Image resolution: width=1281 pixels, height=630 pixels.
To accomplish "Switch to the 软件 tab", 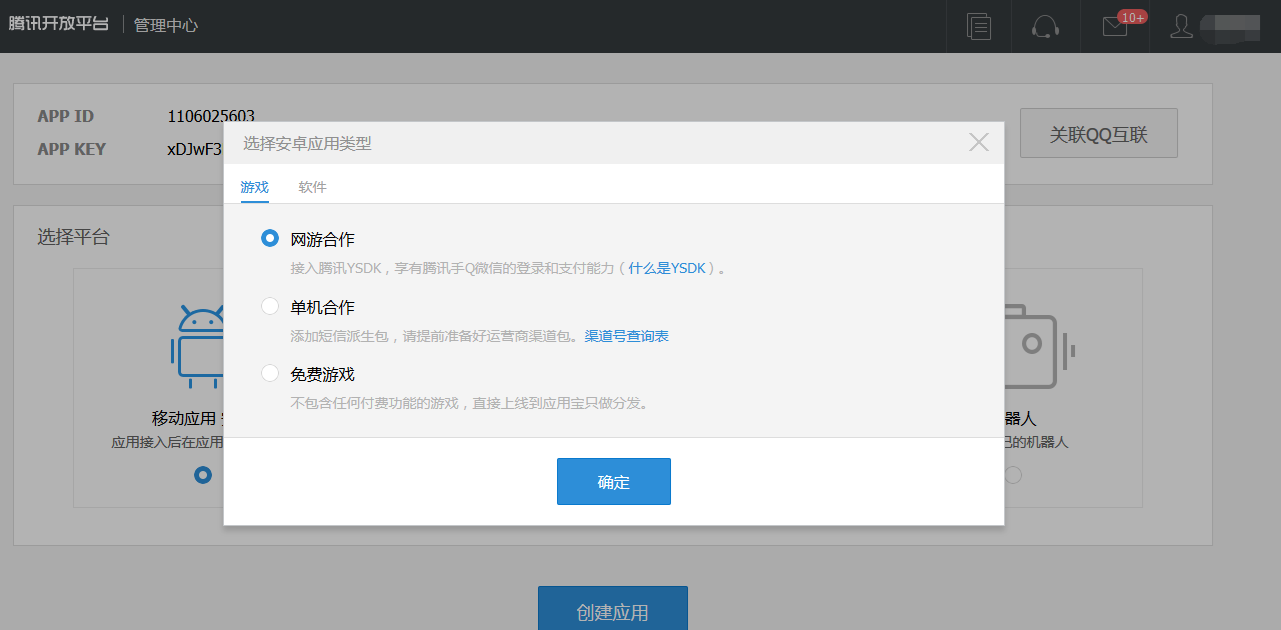I will click(x=312, y=187).
